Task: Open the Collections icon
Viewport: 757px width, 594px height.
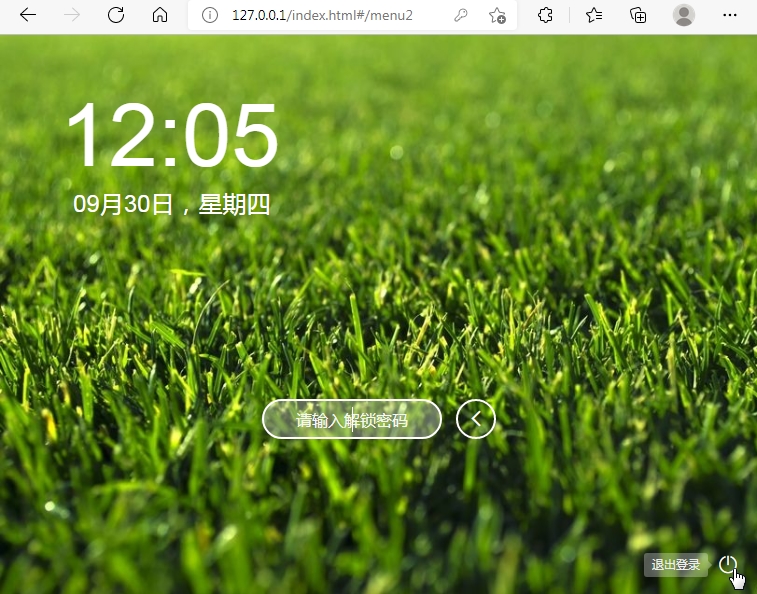Action: 638,15
